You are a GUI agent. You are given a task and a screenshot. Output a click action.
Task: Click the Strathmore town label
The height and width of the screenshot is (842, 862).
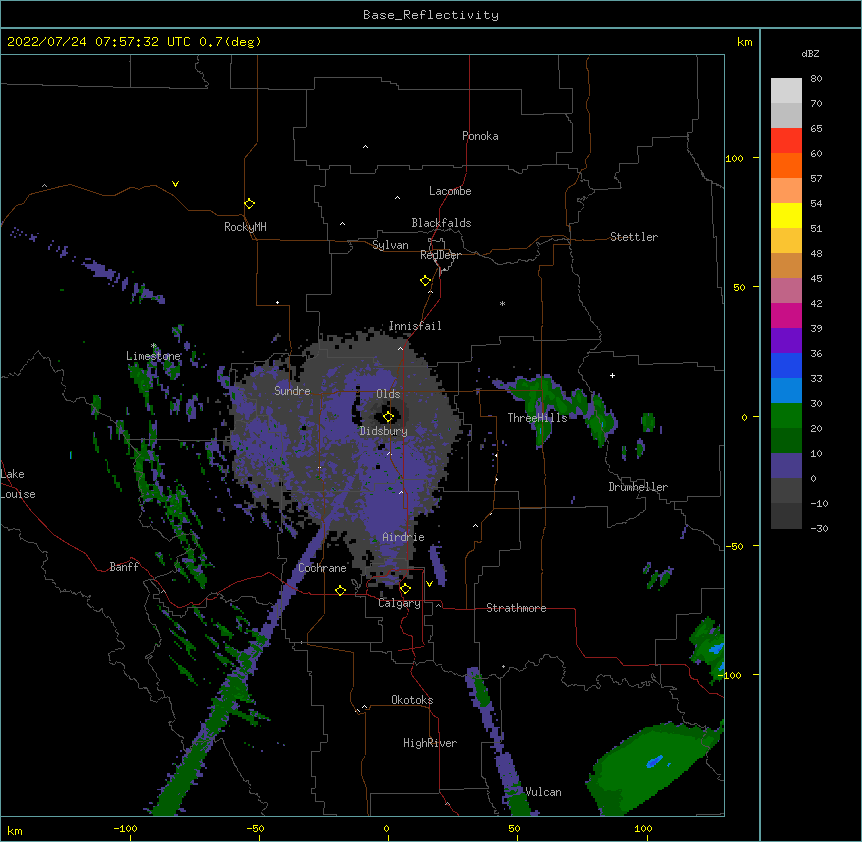[516, 608]
